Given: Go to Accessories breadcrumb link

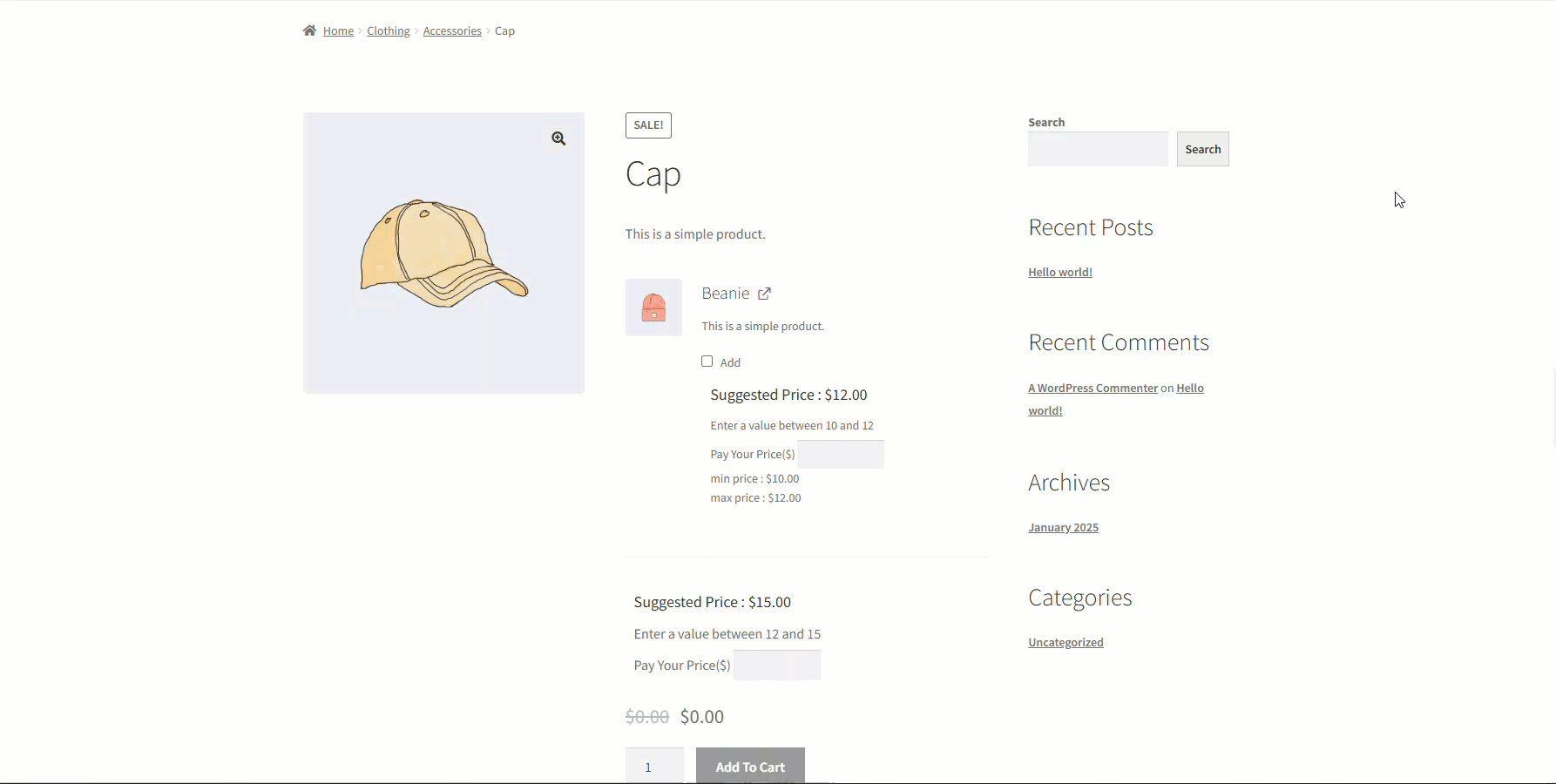Looking at the screenshot, I should point(452,30).
